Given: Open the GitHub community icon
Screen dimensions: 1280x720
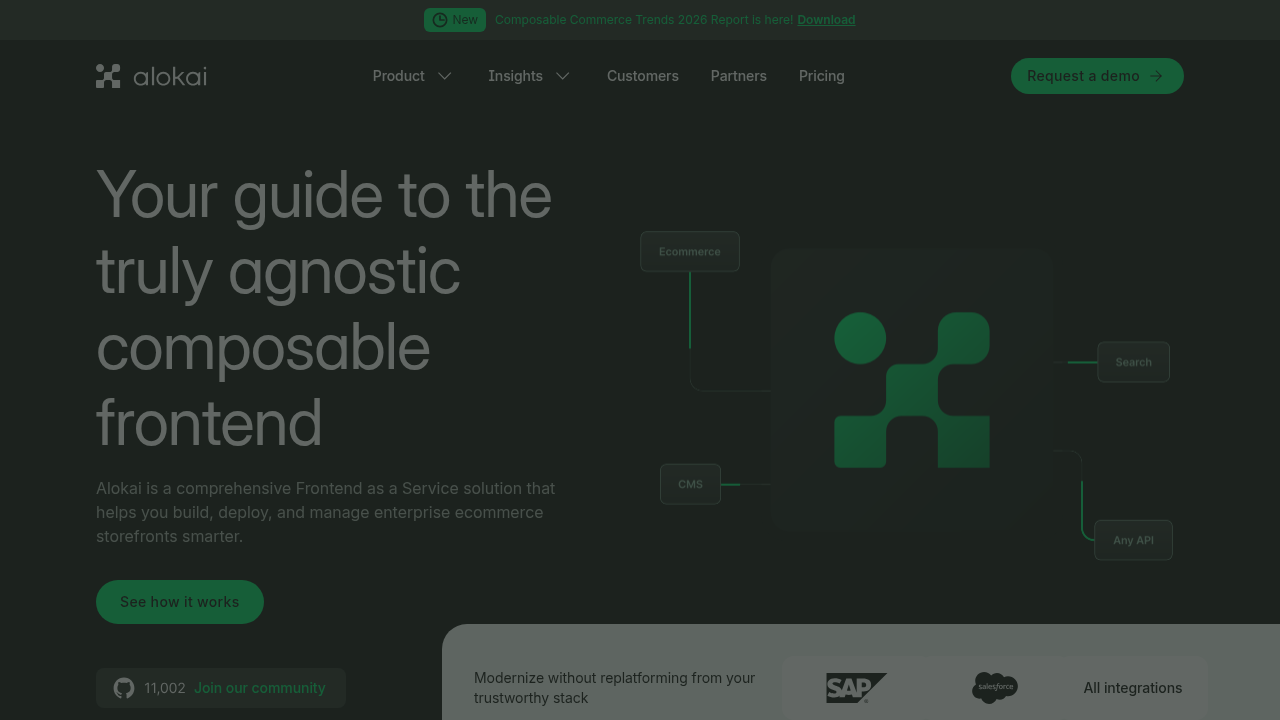Looking at the screenshot, I should [123, 688].
